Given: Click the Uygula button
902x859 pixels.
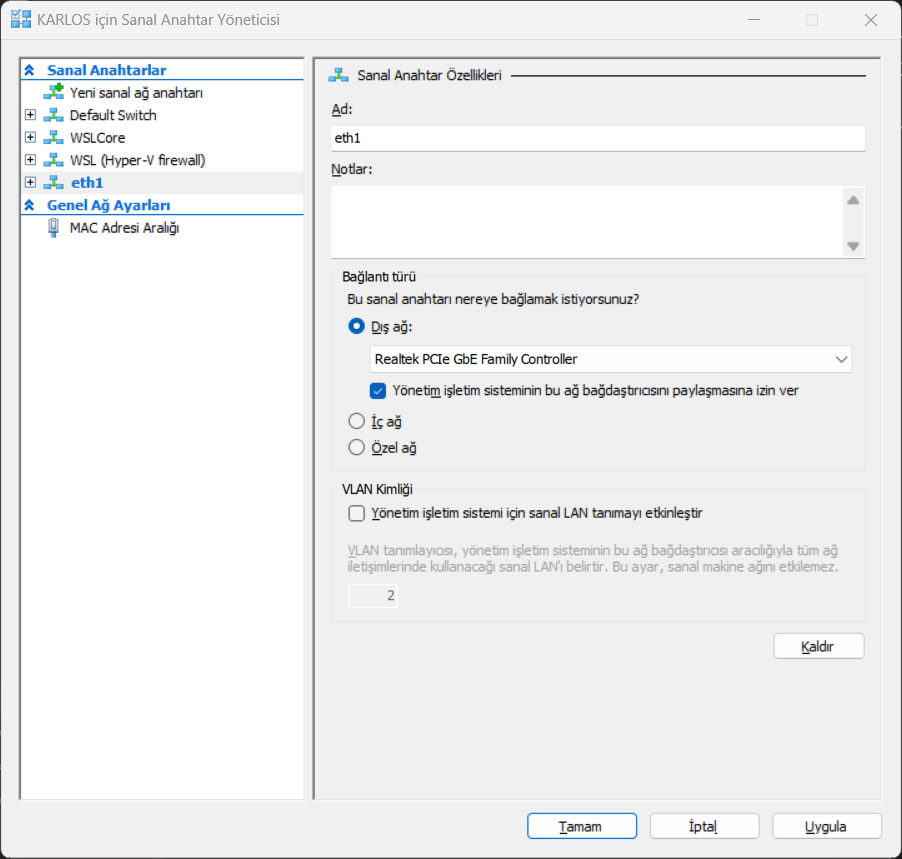Looking at the screenshot, I should click(826, 826).
